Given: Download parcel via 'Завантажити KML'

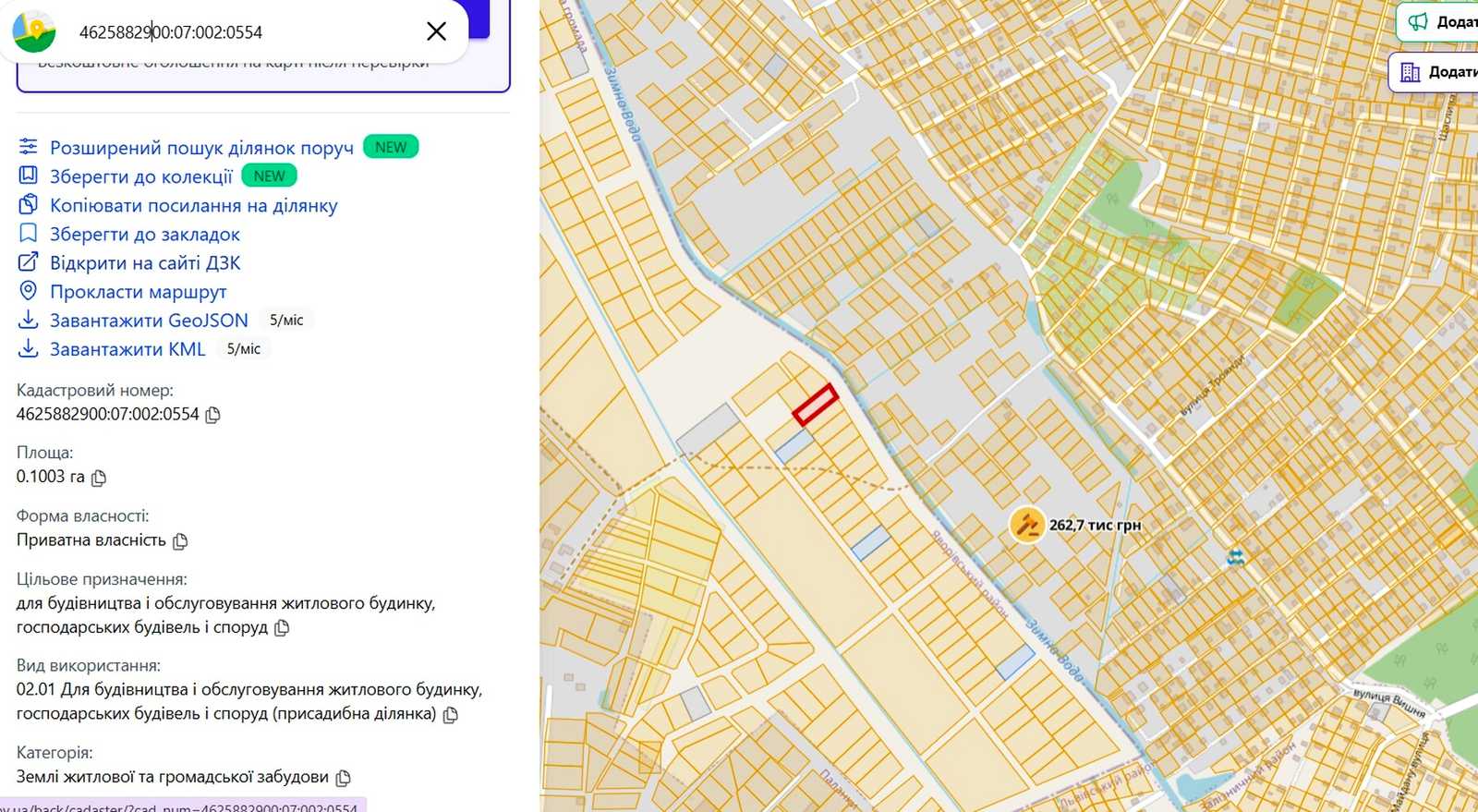Looking at the screenshot, I should click(x=127, y=349).
